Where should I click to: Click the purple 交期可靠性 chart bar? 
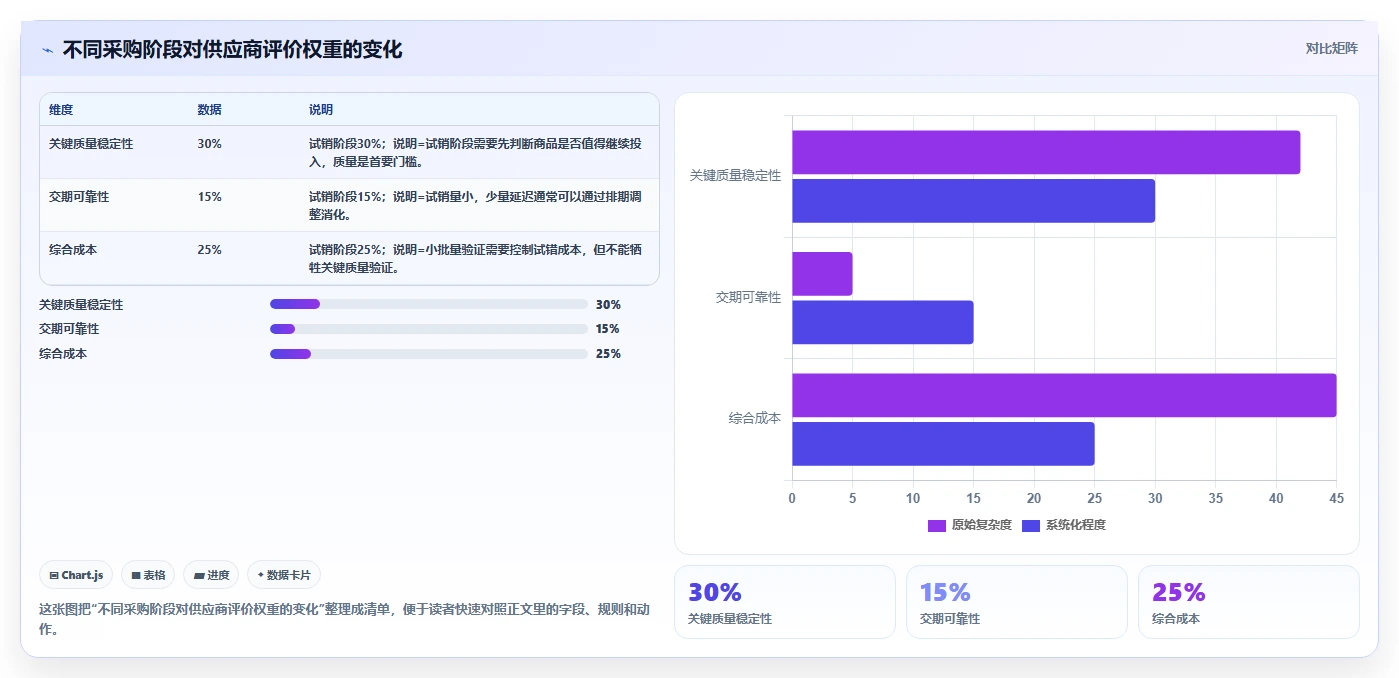822,274
